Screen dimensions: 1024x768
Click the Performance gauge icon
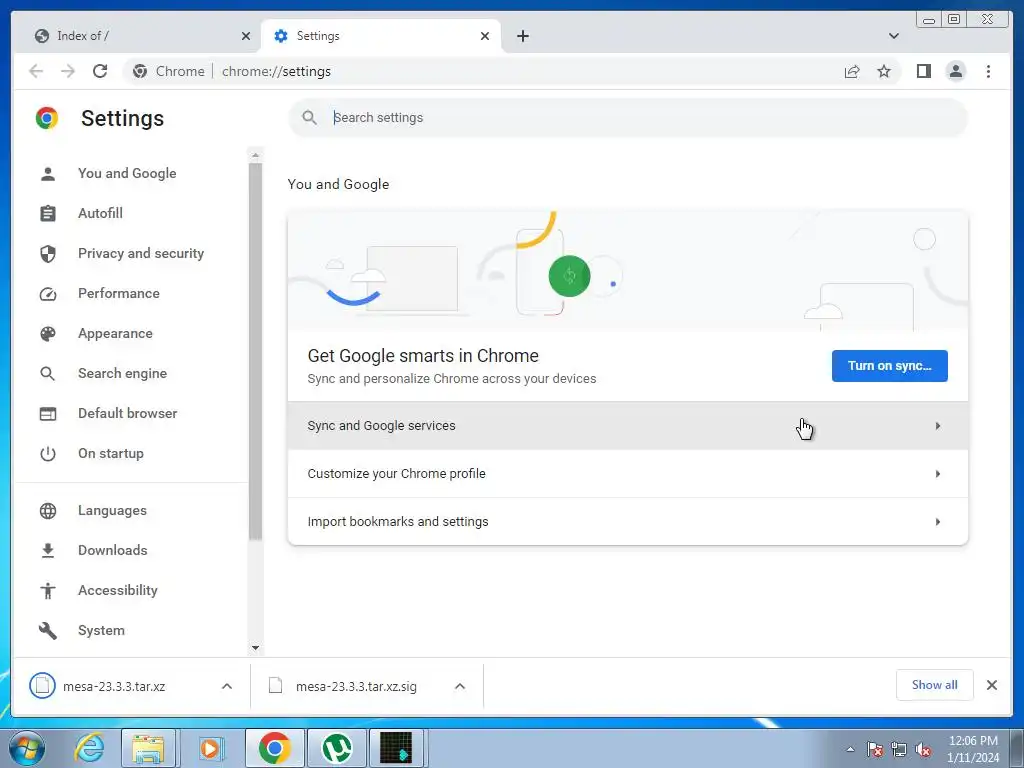48,294
